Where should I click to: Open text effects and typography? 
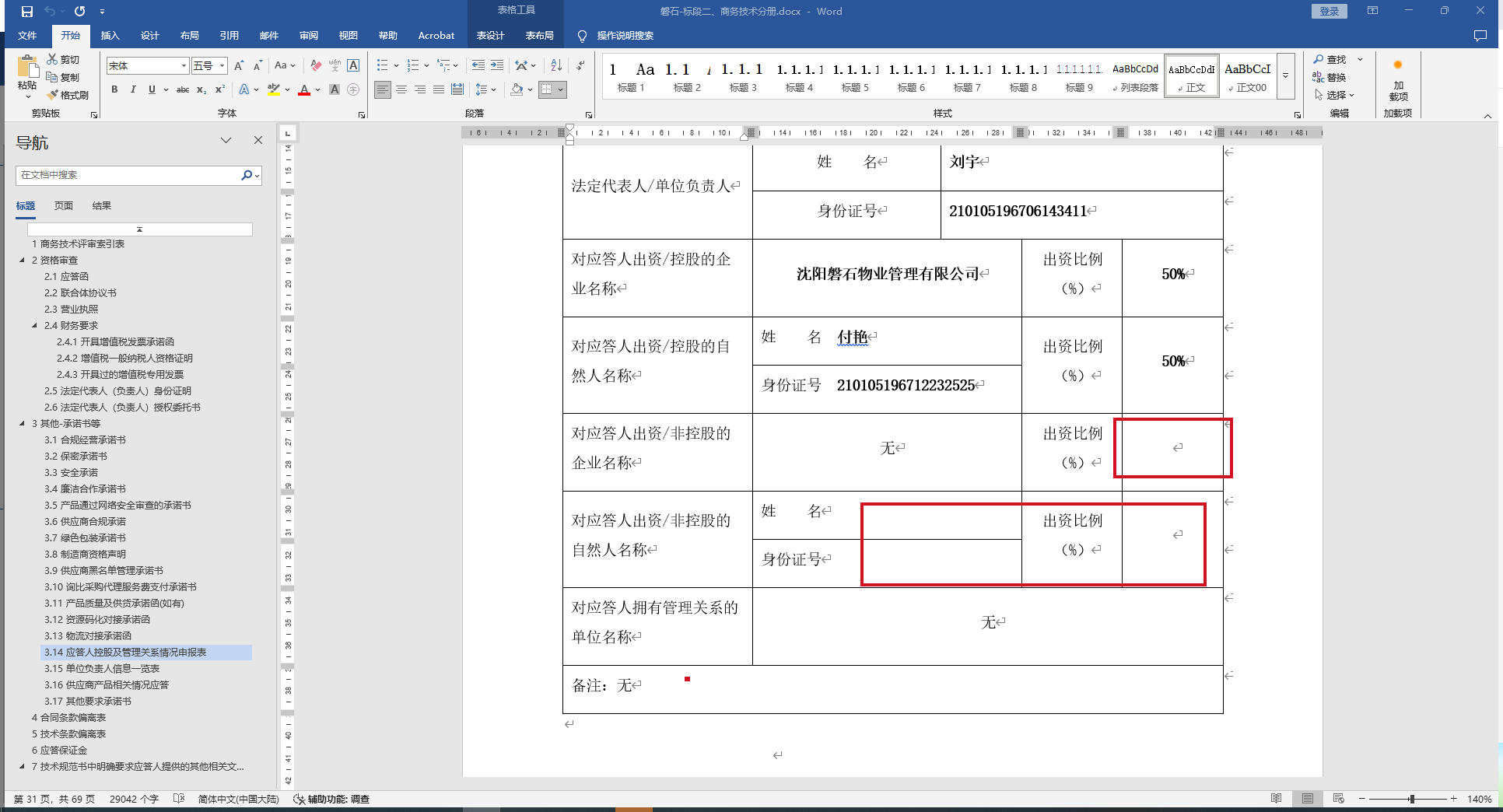click(x=244, y=89)
